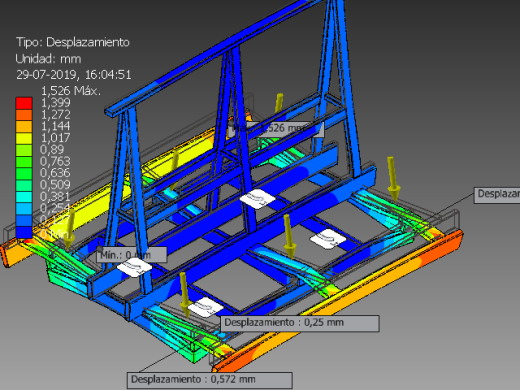Click the load arrow left of Mín. label
Viewport: 520px width, 390px height.
[x=70, y=229]
